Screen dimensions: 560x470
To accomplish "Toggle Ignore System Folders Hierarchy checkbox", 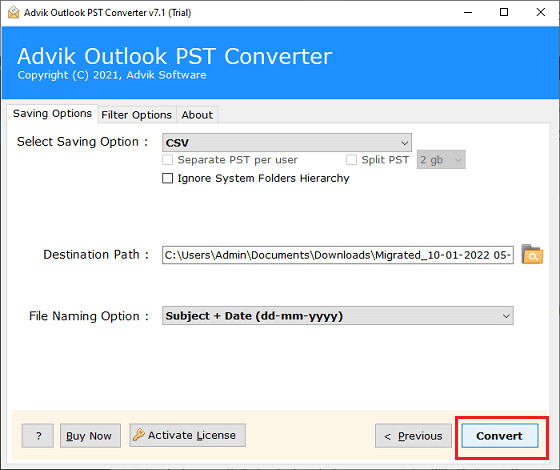I will pos(168,178).
